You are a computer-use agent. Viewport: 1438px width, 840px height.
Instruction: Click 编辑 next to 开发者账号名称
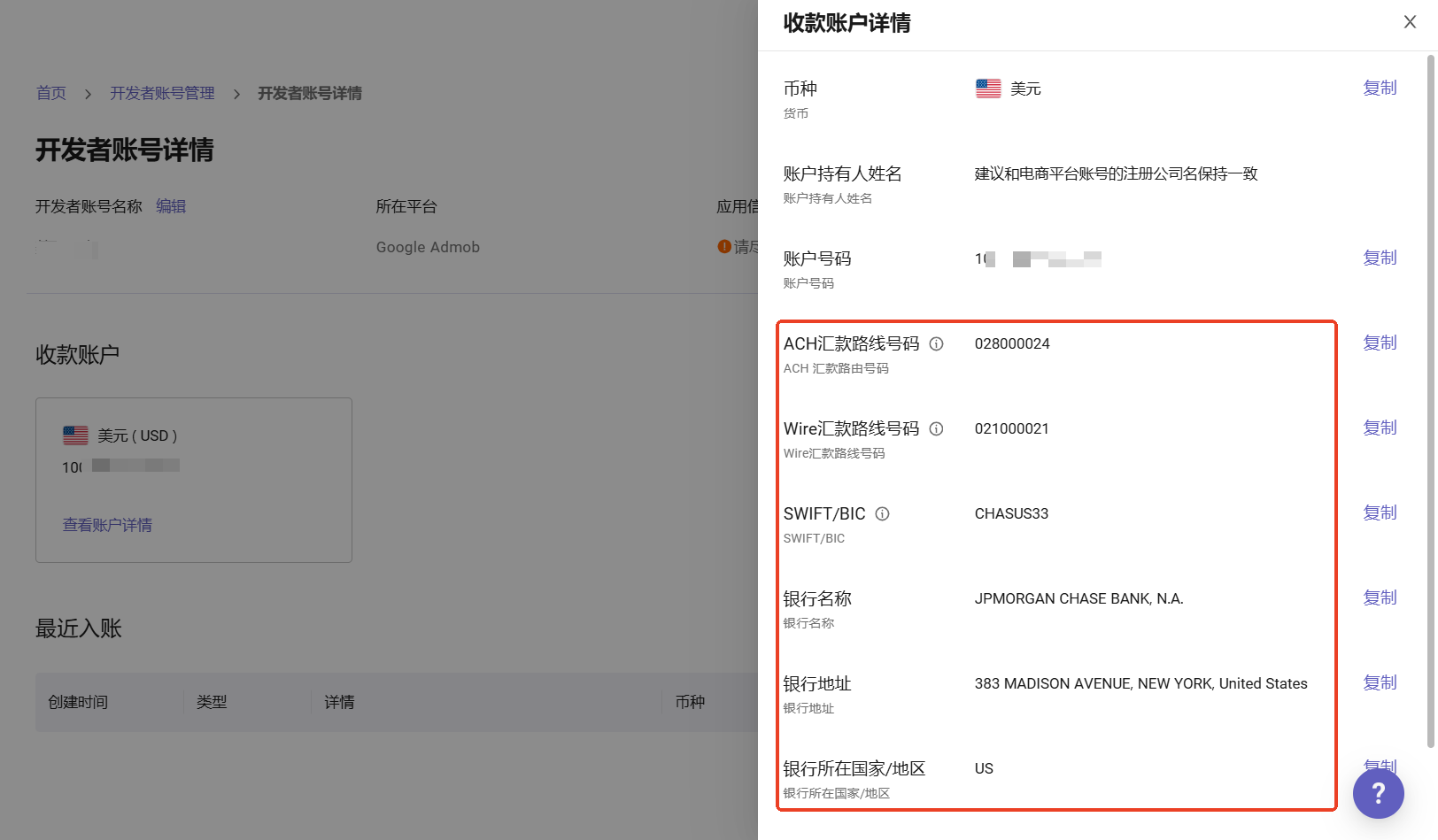(x=171, y=206)
